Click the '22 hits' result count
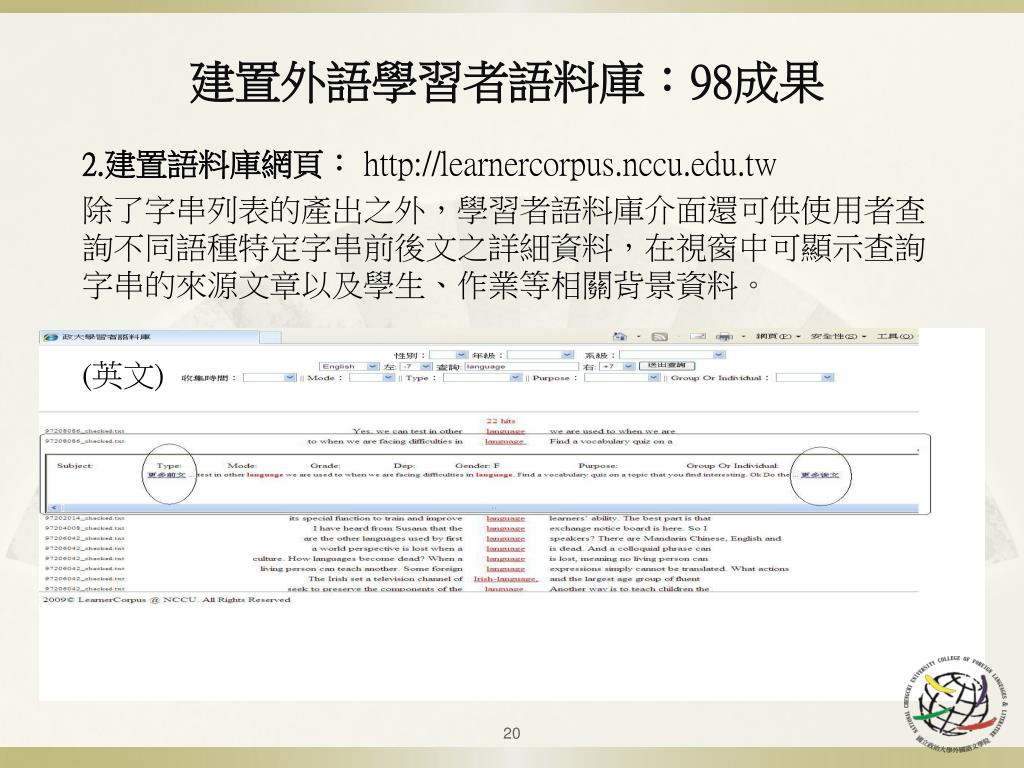 (500, 421)
